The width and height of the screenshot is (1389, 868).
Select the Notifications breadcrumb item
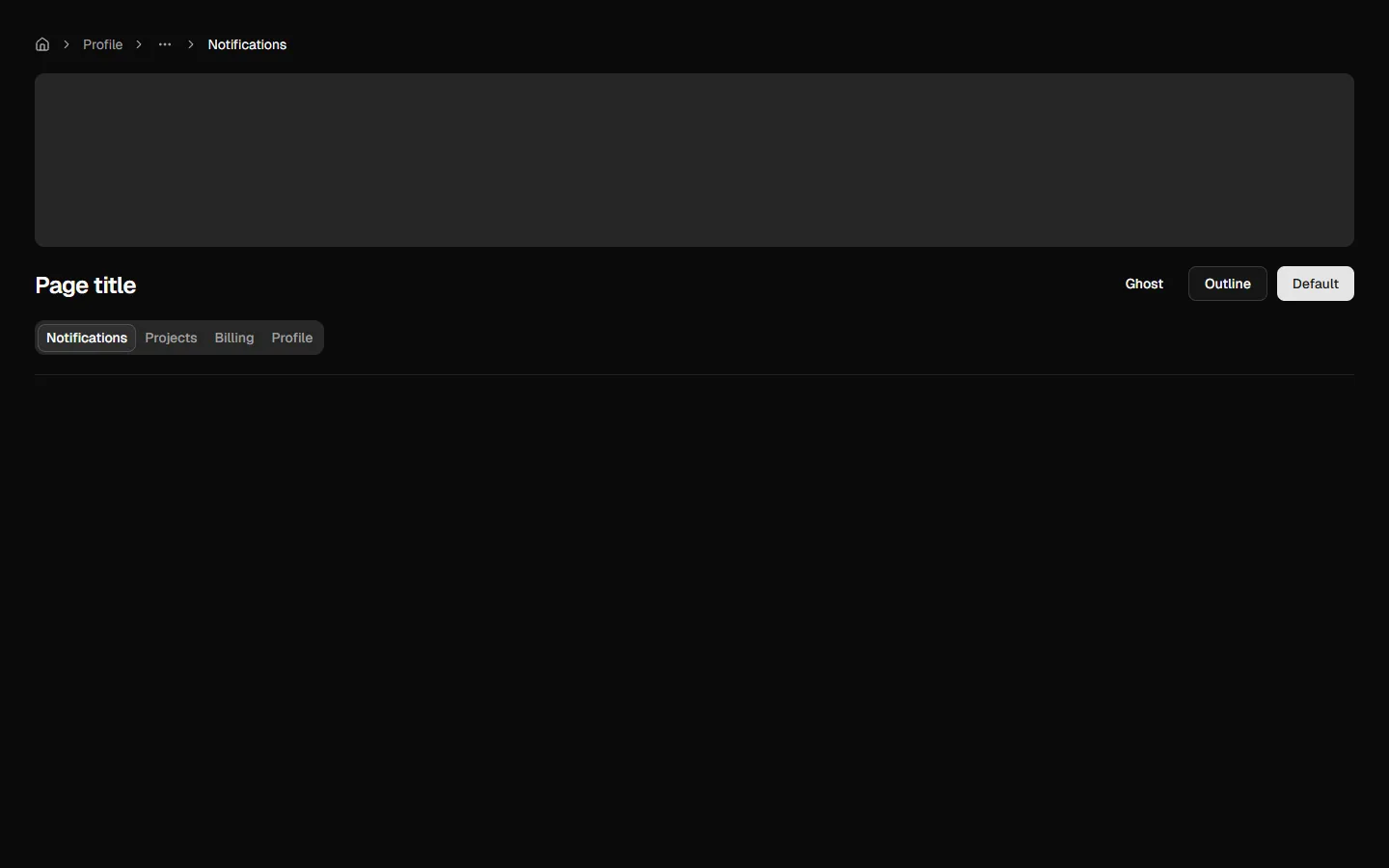click(247, 44)
